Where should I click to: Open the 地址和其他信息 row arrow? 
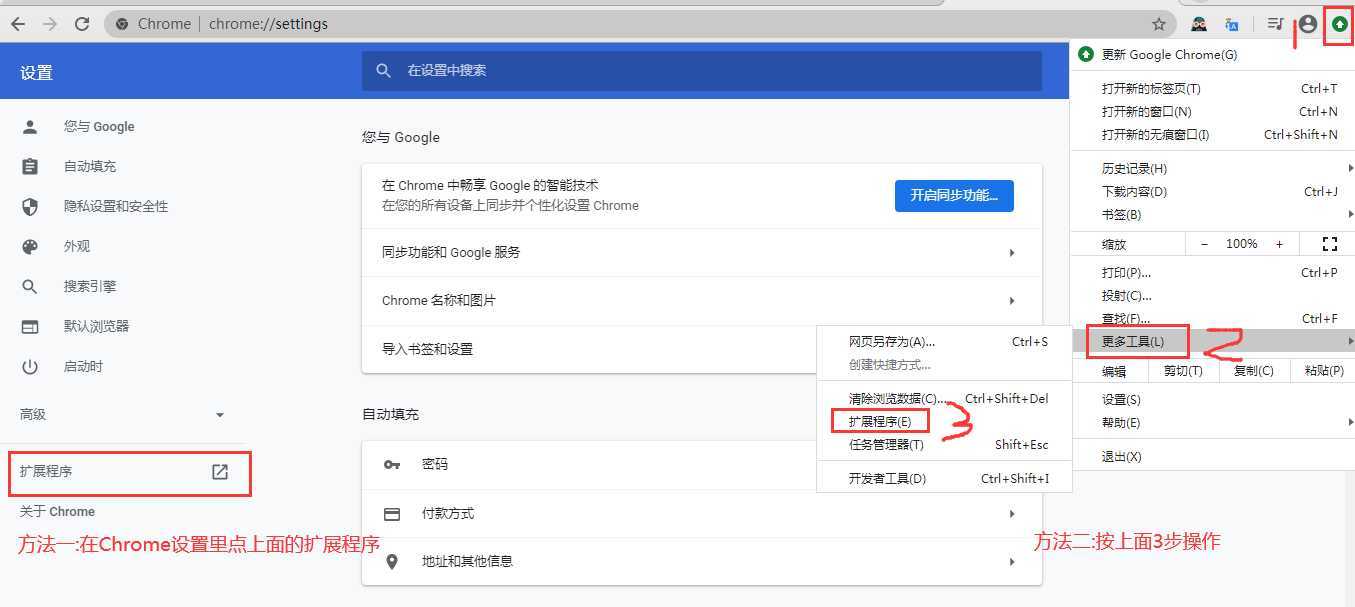click(1012, 562)
